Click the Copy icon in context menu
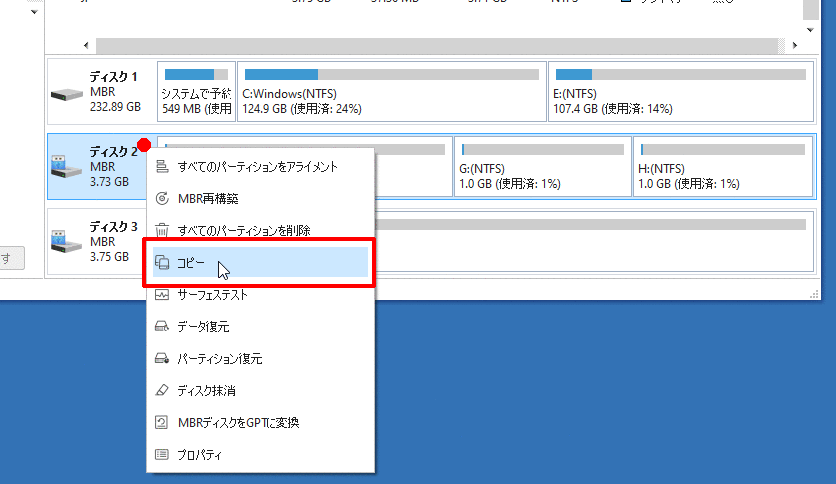This screenshot has height=484, width=836. (162, 263)
